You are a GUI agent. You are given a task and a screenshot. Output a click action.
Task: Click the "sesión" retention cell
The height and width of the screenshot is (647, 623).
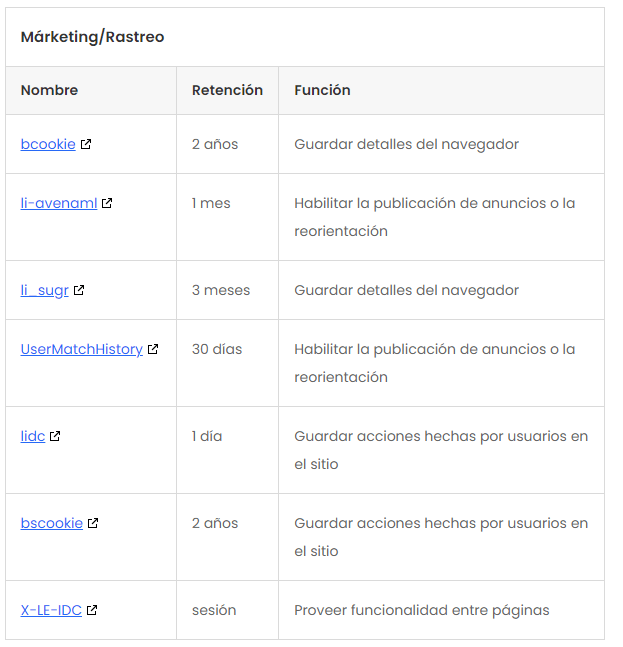click(213, 610)
